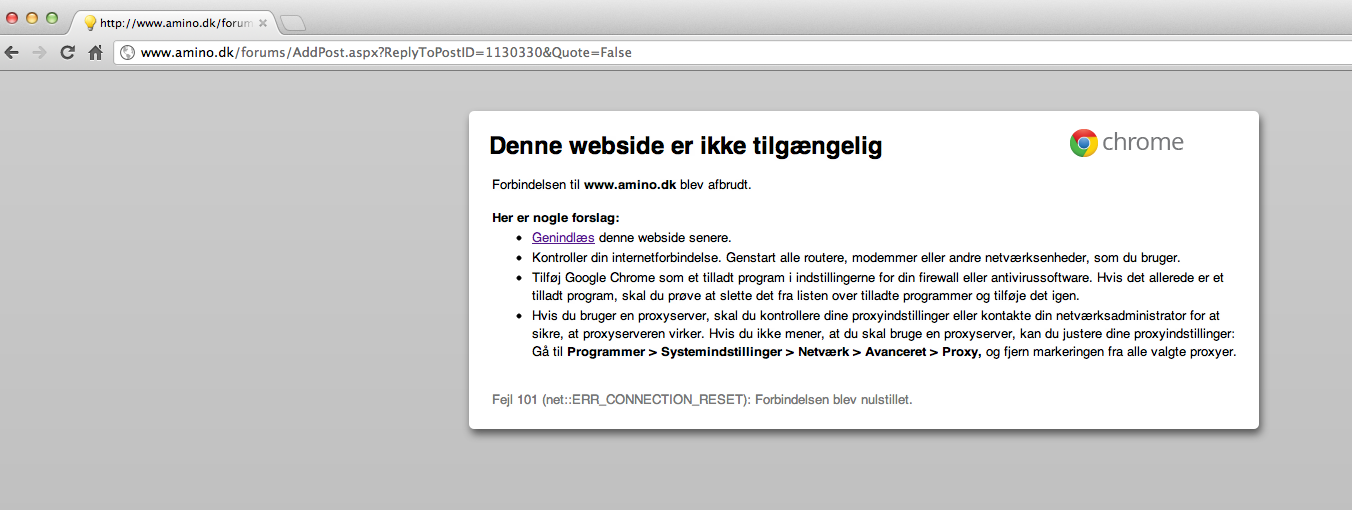Click the Fejl 101 error code text
This screenshot has height=510, width=1352.
(x=702, y=400)
